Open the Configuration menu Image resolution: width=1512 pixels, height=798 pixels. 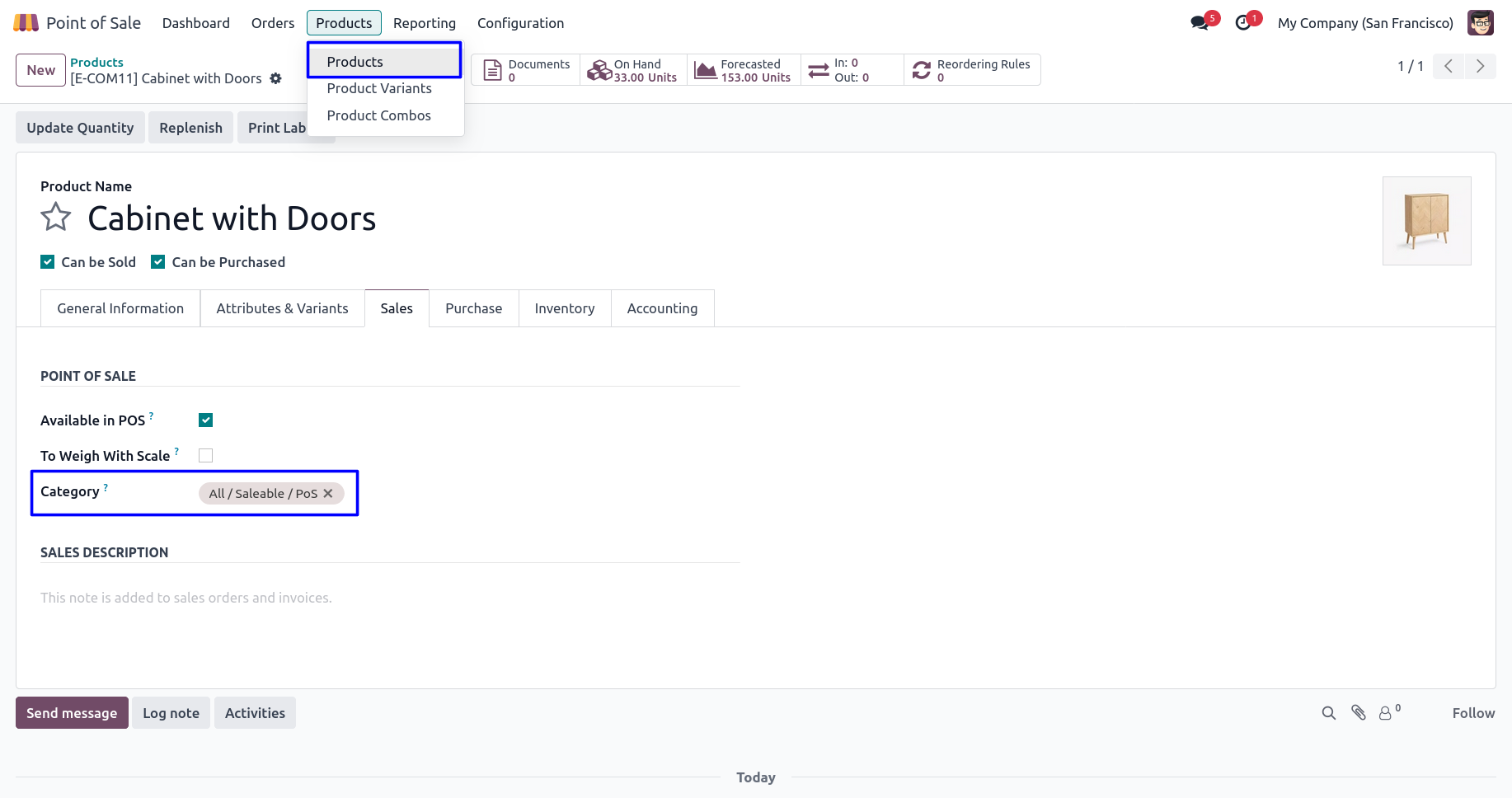520,23
